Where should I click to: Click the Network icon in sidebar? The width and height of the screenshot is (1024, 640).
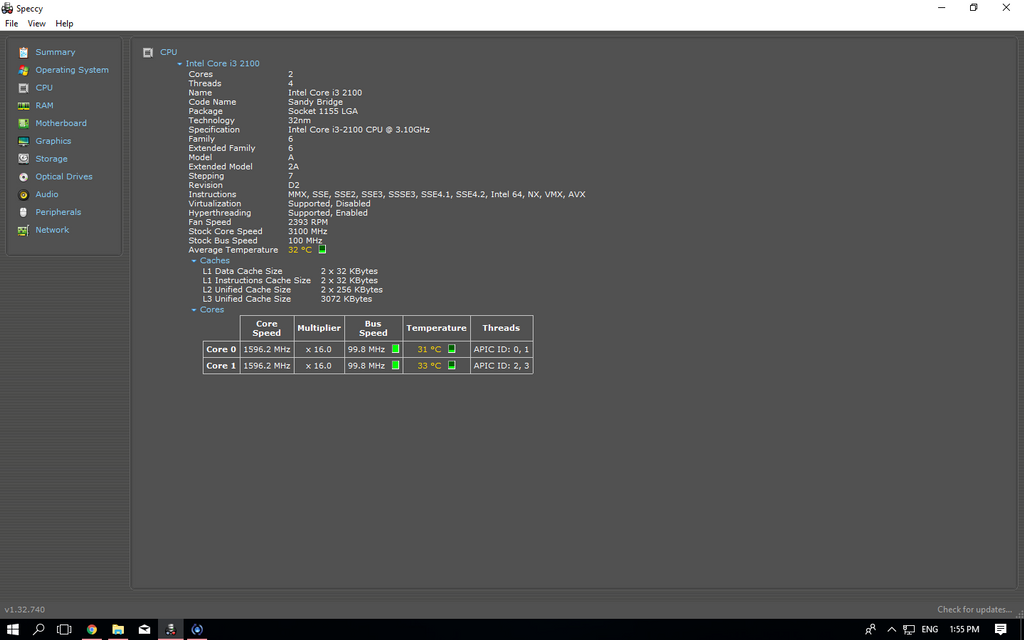[24, 230]
